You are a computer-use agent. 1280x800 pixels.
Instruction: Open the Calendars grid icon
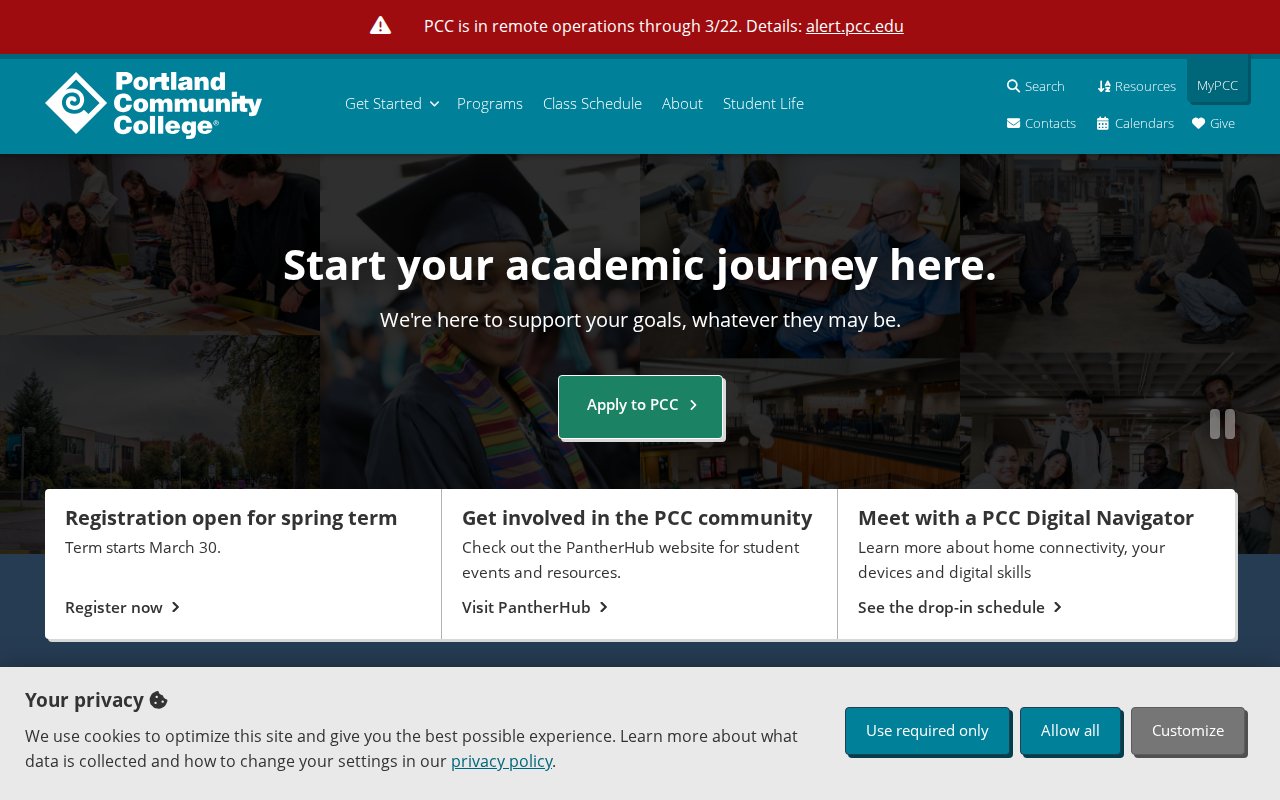coord(1103,123)
